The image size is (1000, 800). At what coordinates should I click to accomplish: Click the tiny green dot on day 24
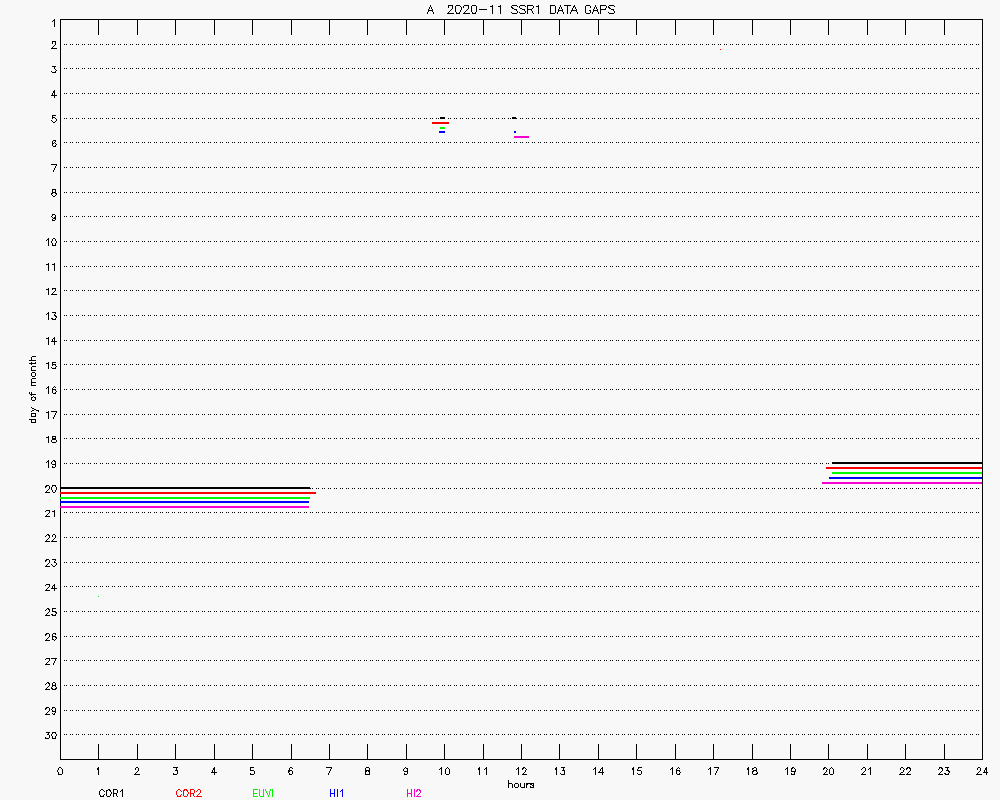click(98, 596)
